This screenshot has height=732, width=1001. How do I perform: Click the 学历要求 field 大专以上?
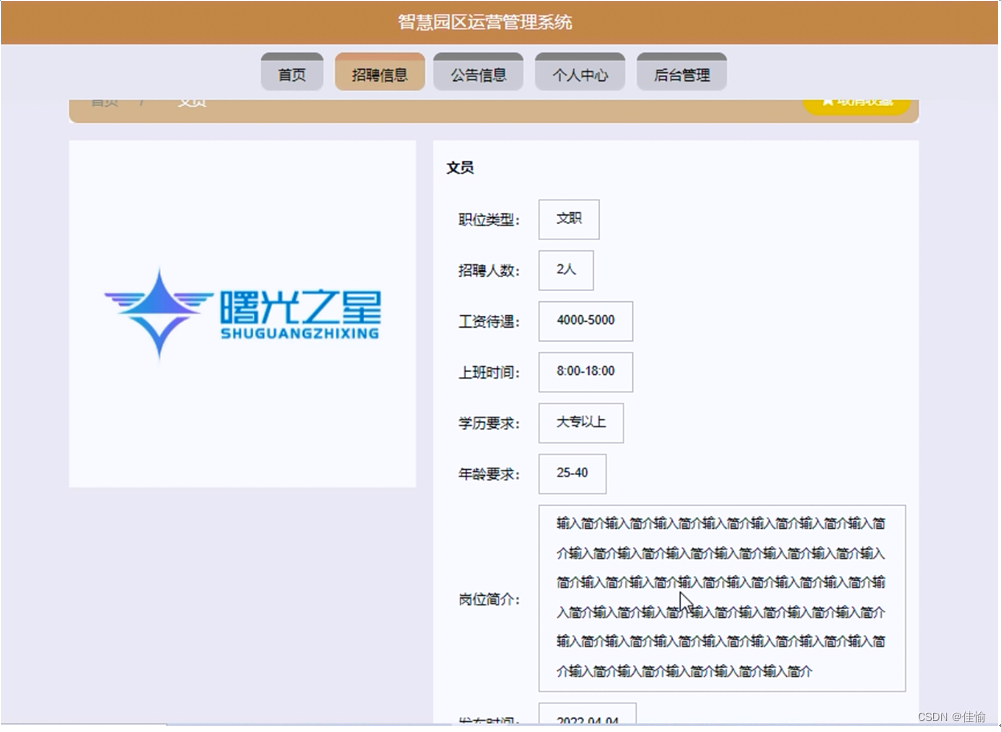coord(581,423)
